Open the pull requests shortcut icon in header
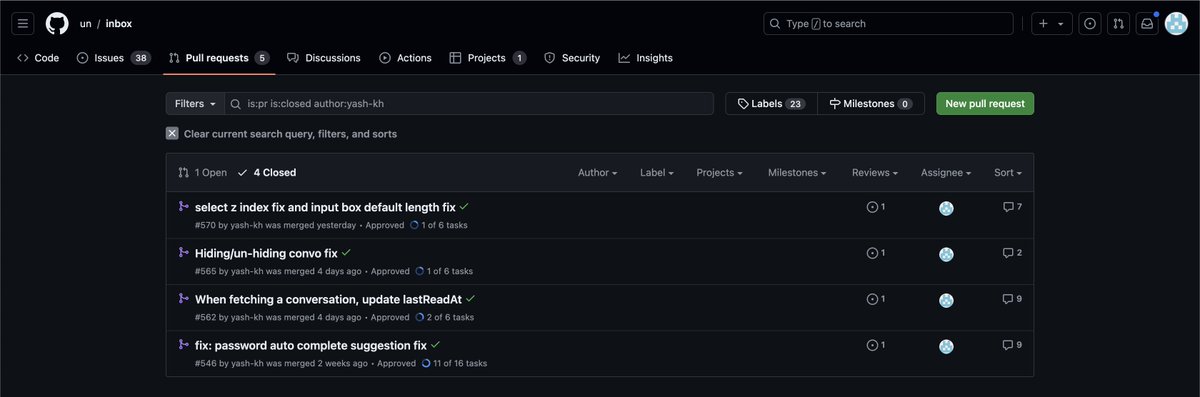This screenshot has width=1200, height=397. [1119, 23]
